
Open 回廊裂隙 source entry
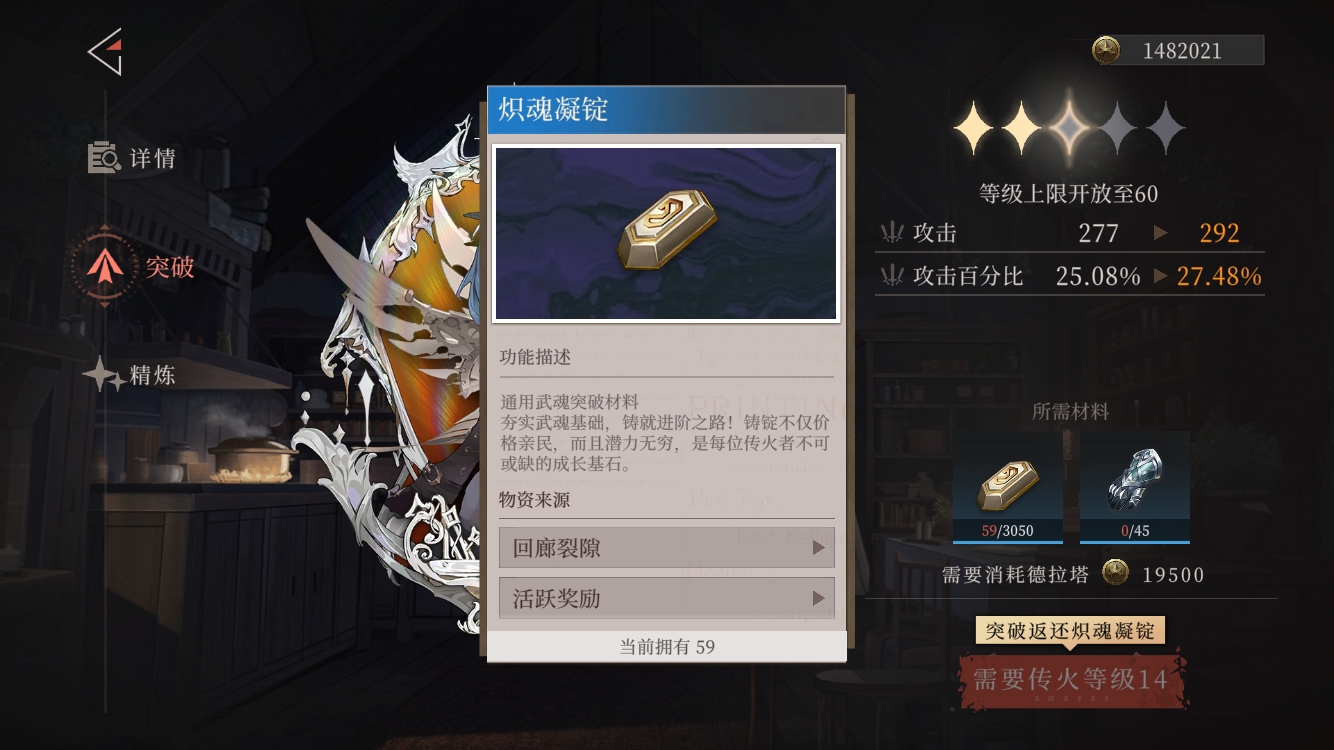[666, 548]
